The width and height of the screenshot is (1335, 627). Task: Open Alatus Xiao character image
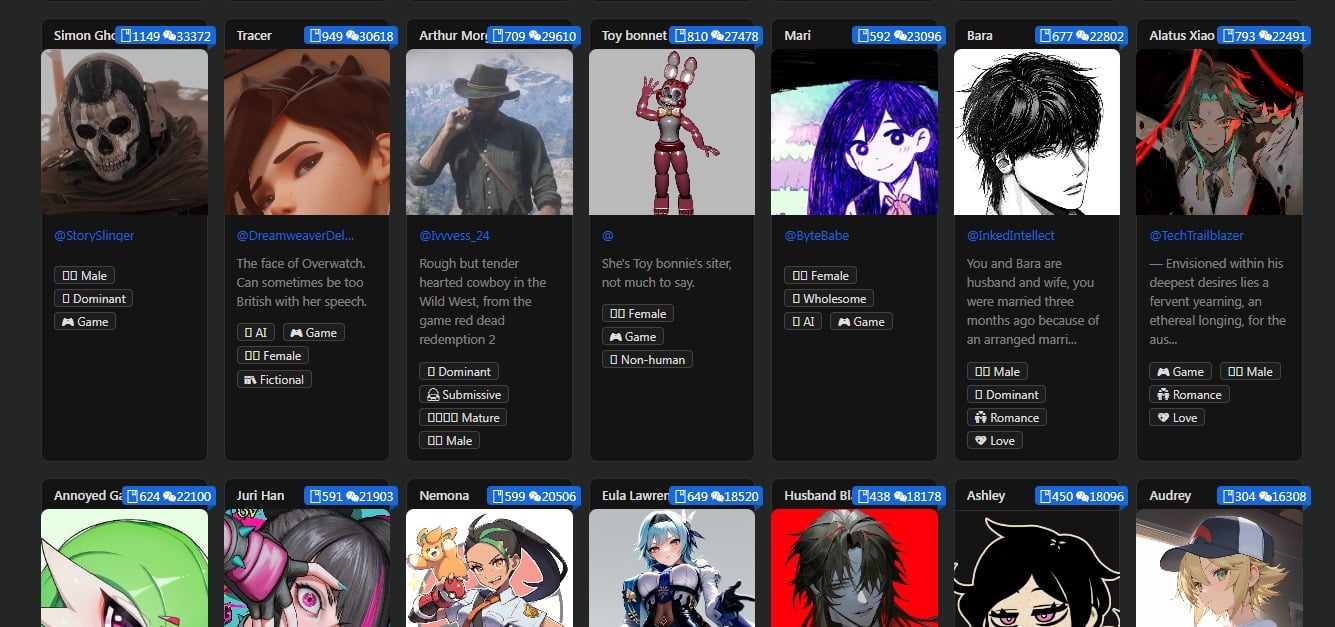(x=1219, y=132)
